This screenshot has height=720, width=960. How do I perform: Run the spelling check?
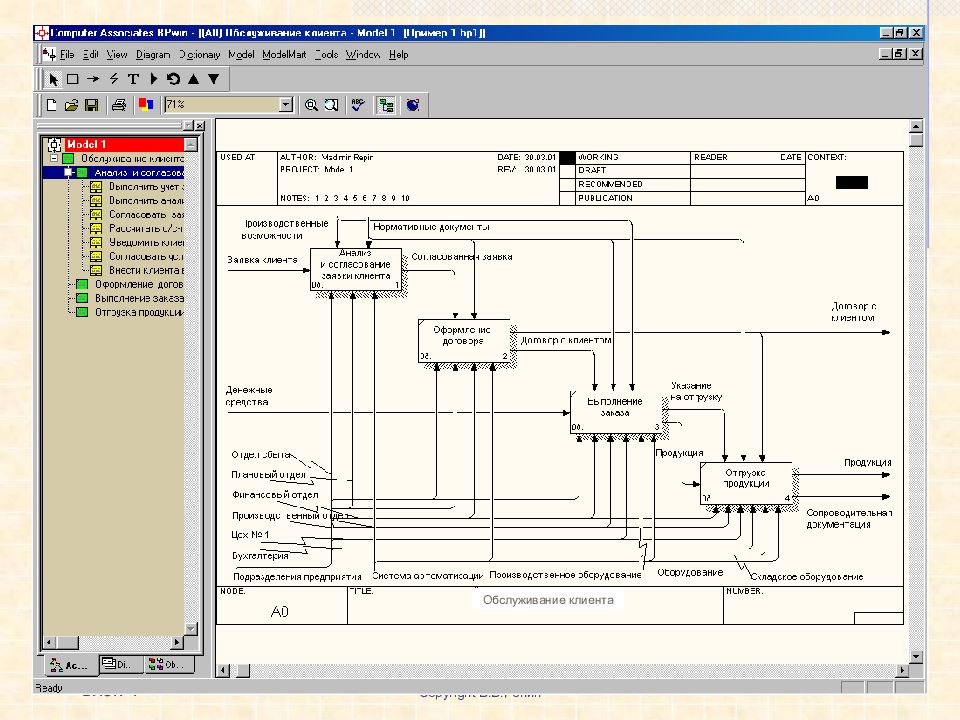click(358, 105)
